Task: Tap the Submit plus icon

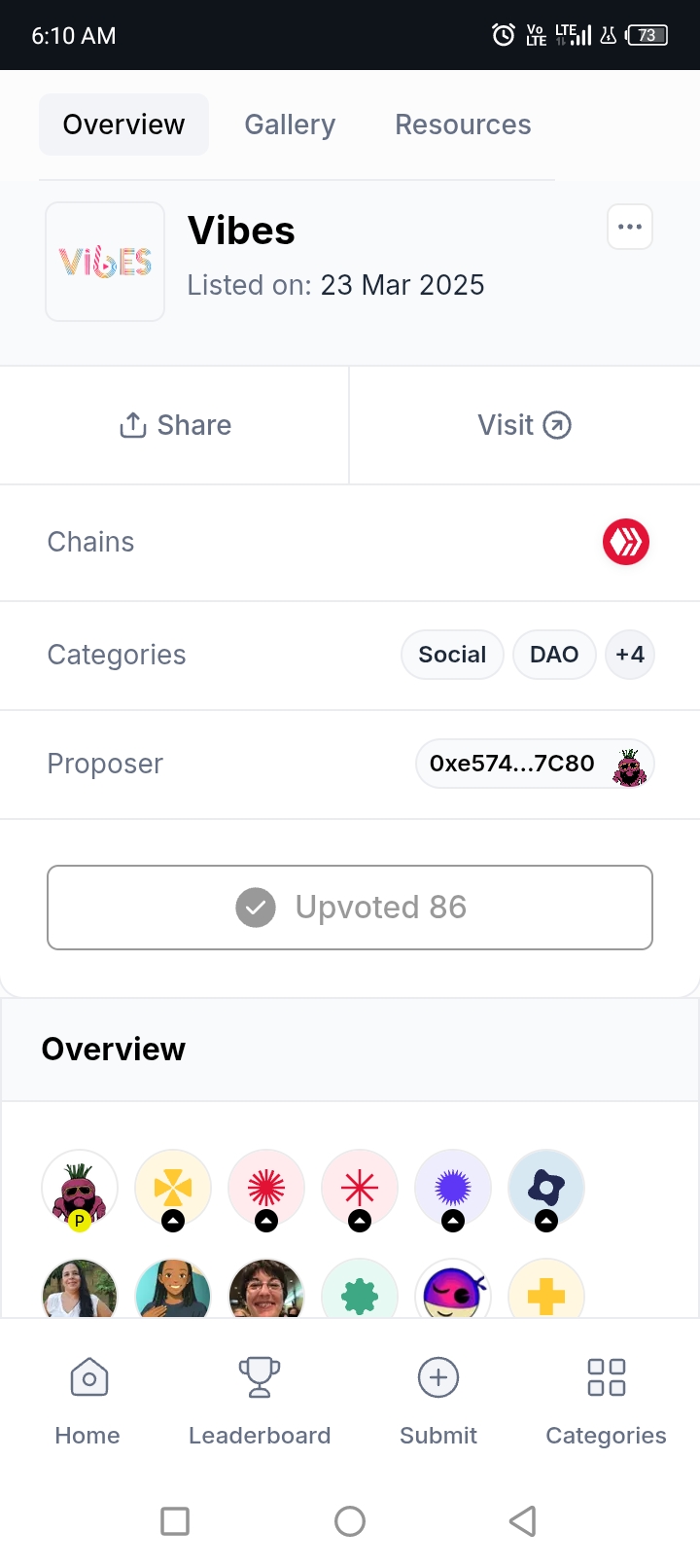Action: coord(438,1377)
